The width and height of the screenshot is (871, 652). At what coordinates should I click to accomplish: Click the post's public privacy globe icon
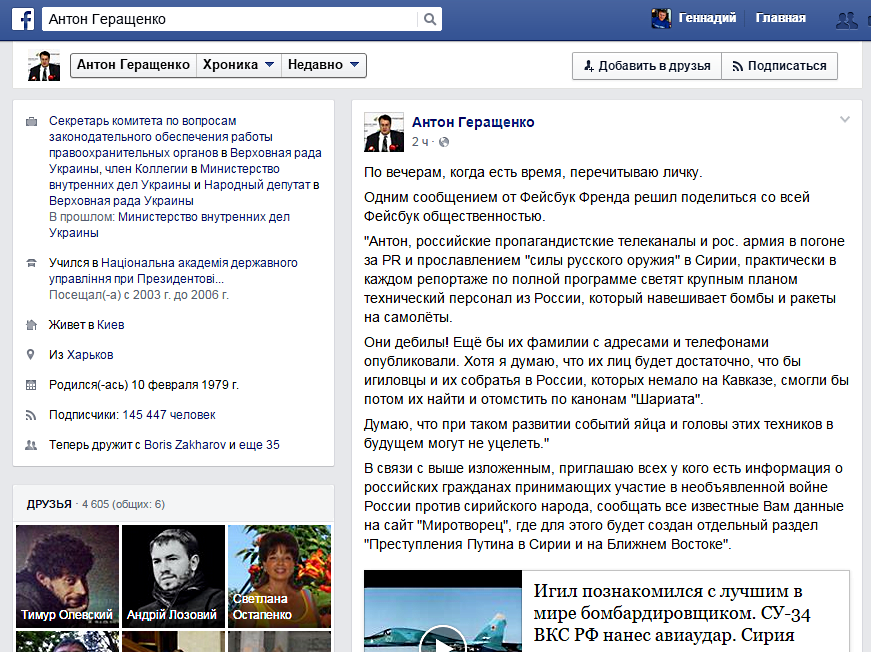tap(444, 142)
